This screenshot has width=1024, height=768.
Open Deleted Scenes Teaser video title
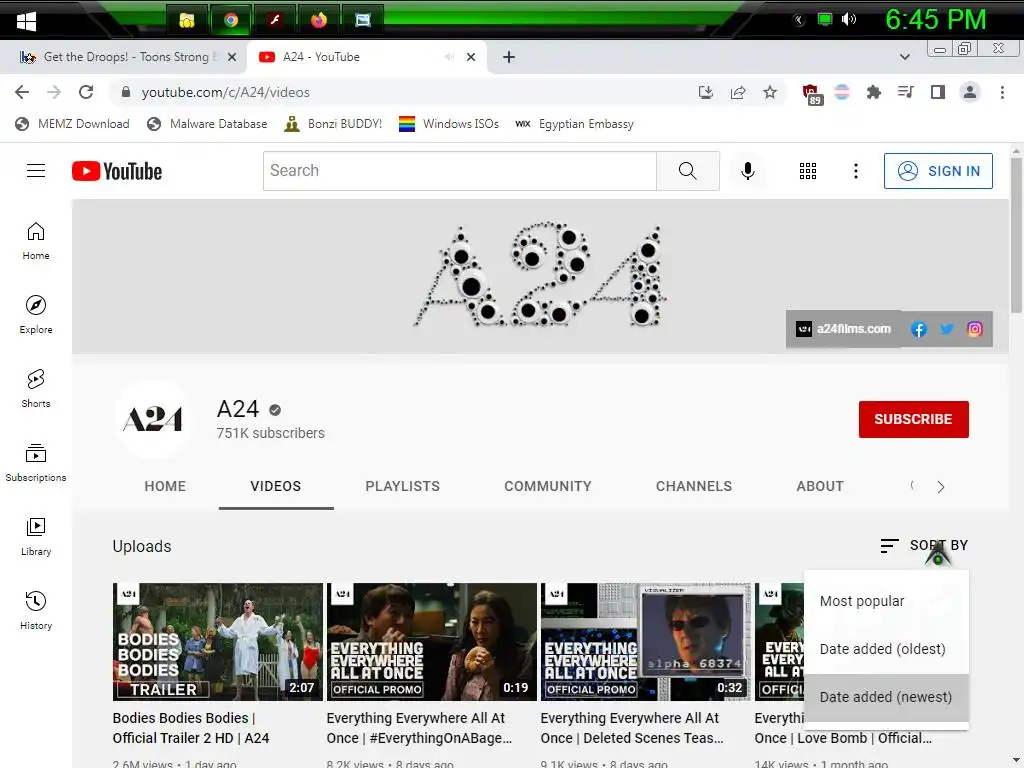[632, 728]
